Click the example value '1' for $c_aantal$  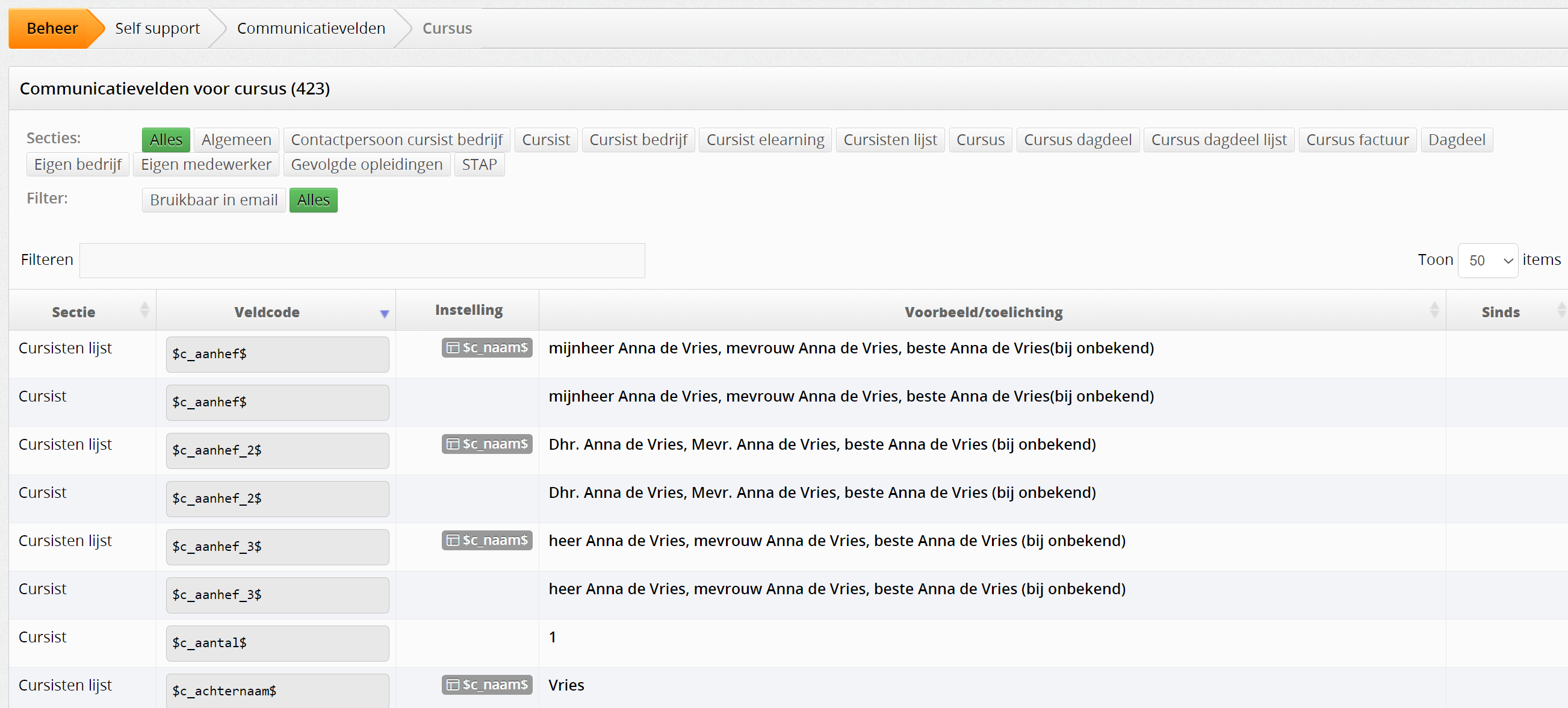pyautogui.click(x=552, y=637)
